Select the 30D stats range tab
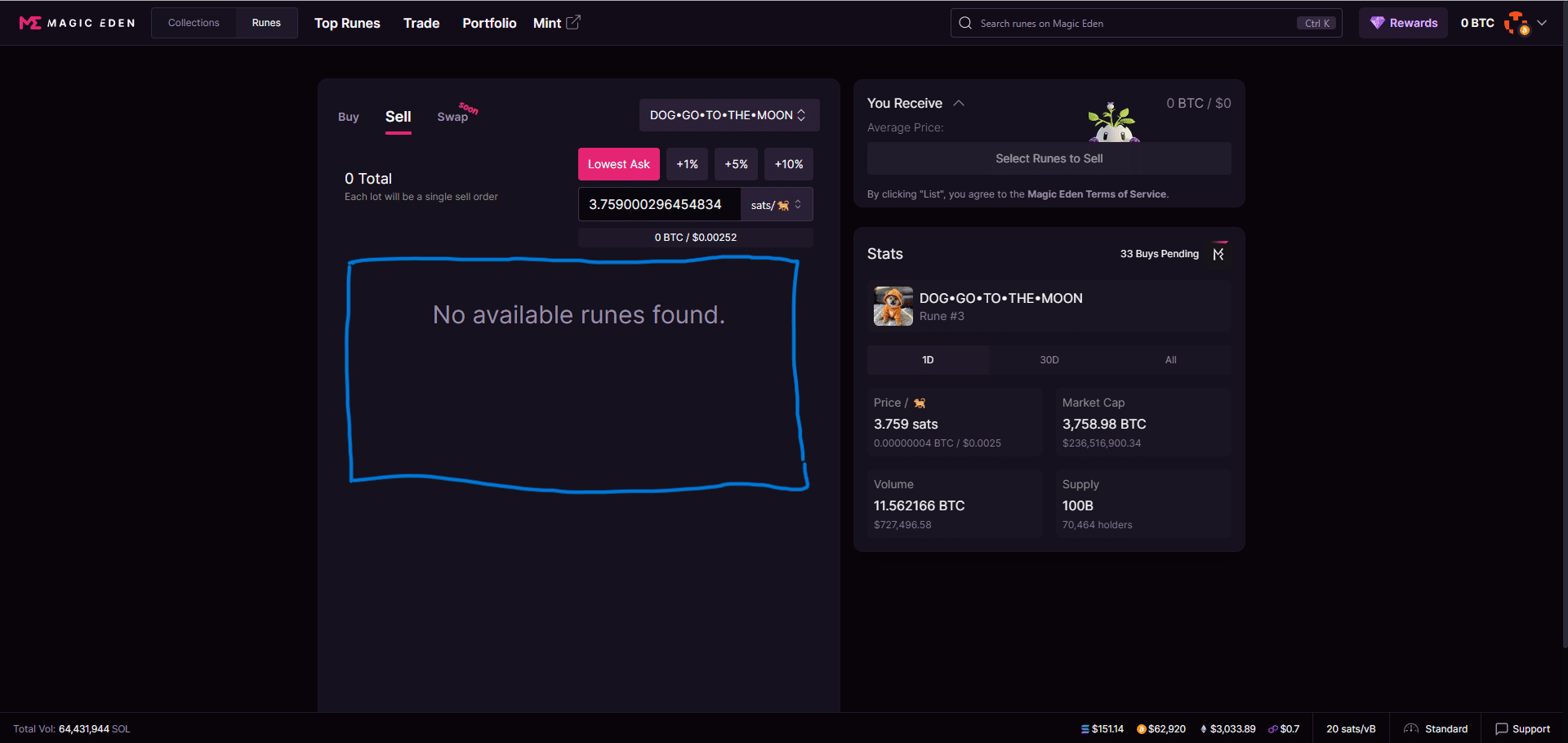The width and height of the screenshot is (1568, 743). point(1049,360)
